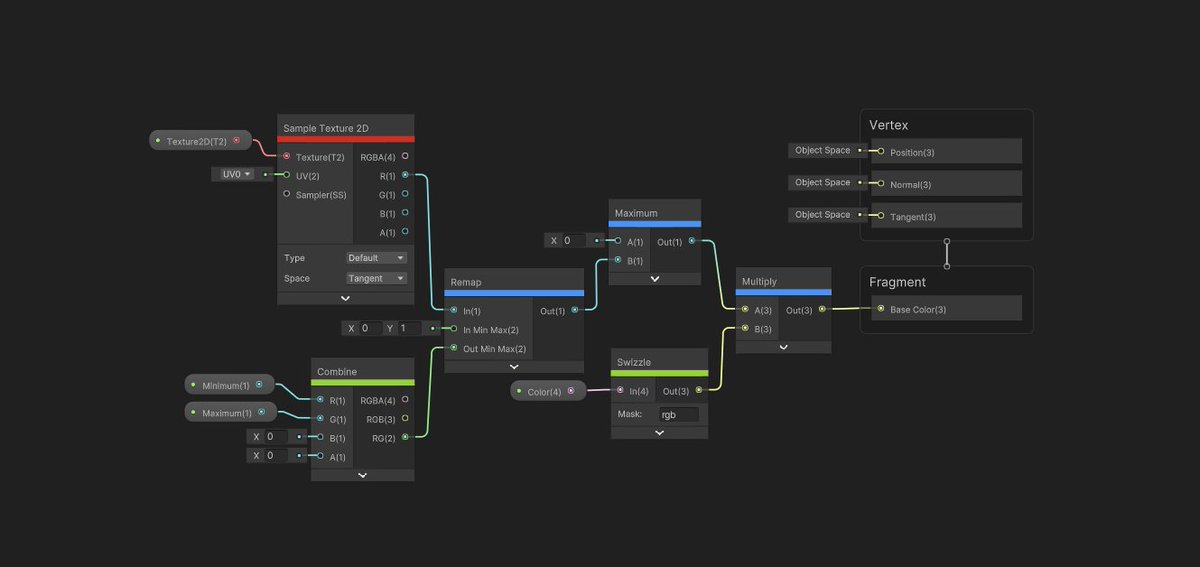Select the Swizzle node title
Screen dimensions: 1200x567
[x=634, y=362]
